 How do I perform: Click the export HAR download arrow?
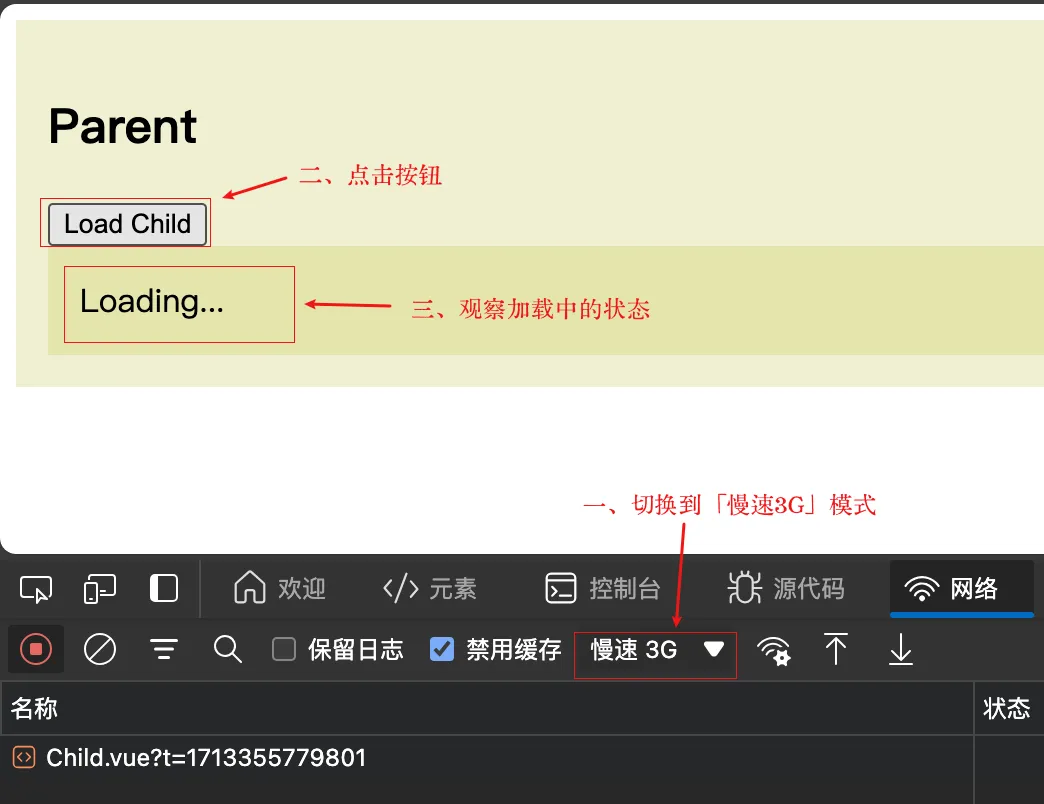[901, 649]
